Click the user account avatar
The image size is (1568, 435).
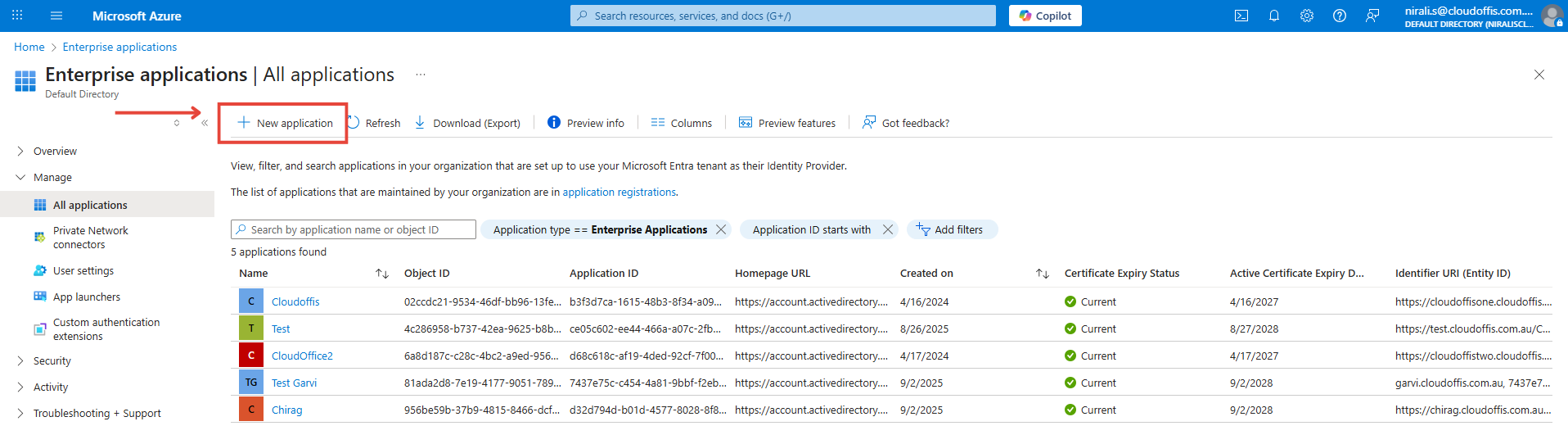pyautogui.click(x=1552, y=16)
